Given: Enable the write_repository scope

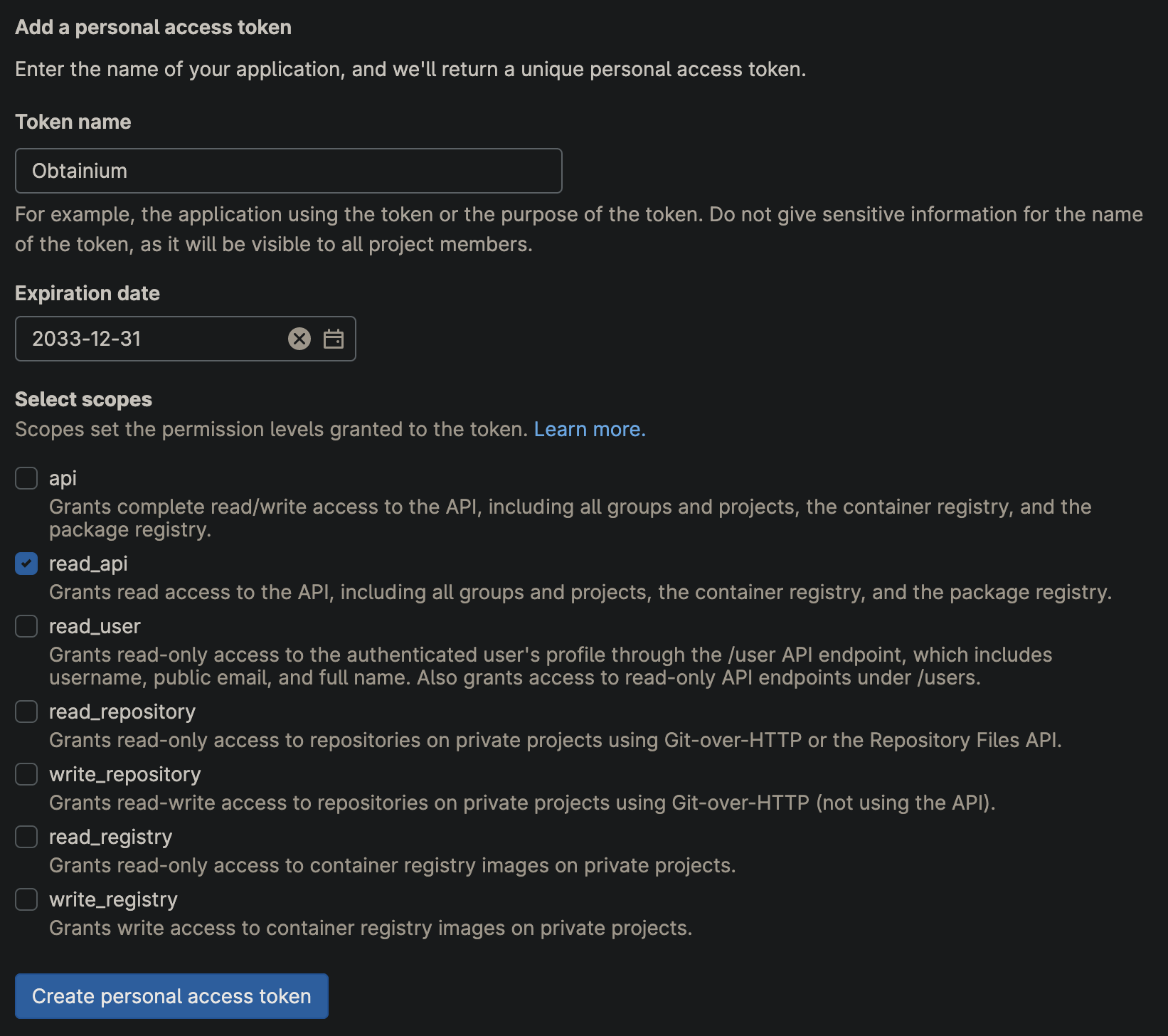Looking at the screenshot, I should click(26, 774).
